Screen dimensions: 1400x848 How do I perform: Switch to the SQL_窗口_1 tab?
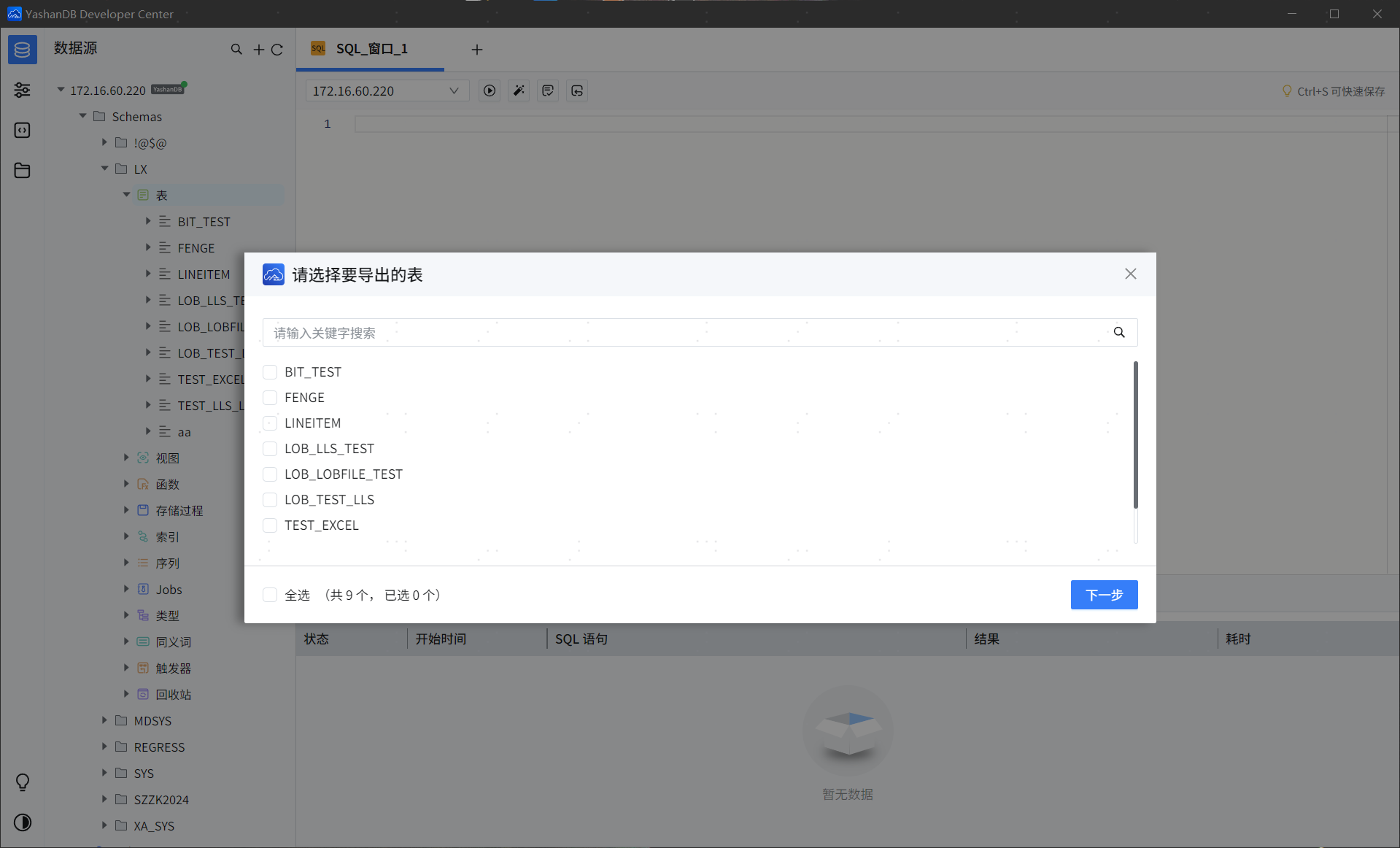371,49
